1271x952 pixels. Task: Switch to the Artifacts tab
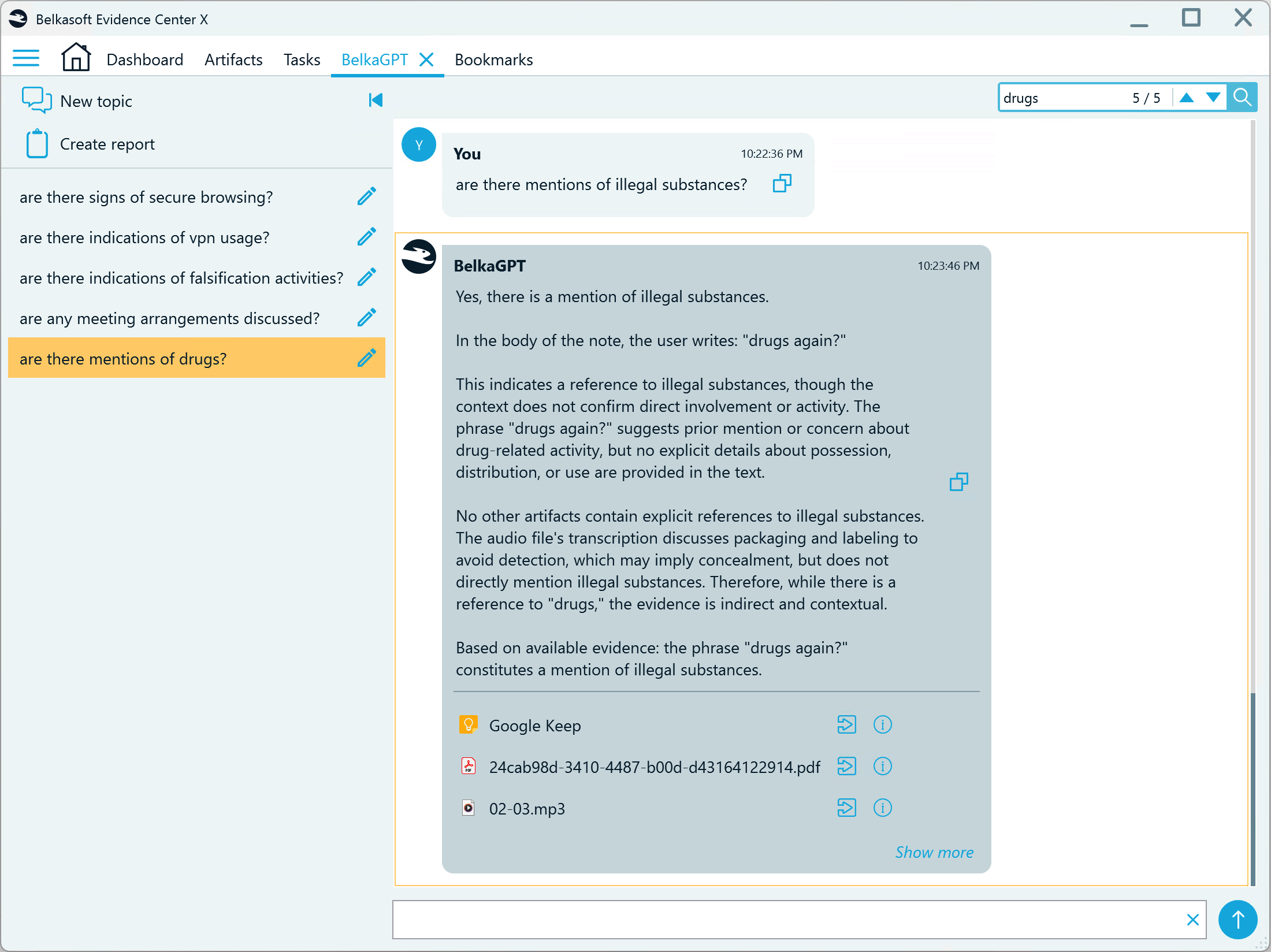[x=233, y=59]
